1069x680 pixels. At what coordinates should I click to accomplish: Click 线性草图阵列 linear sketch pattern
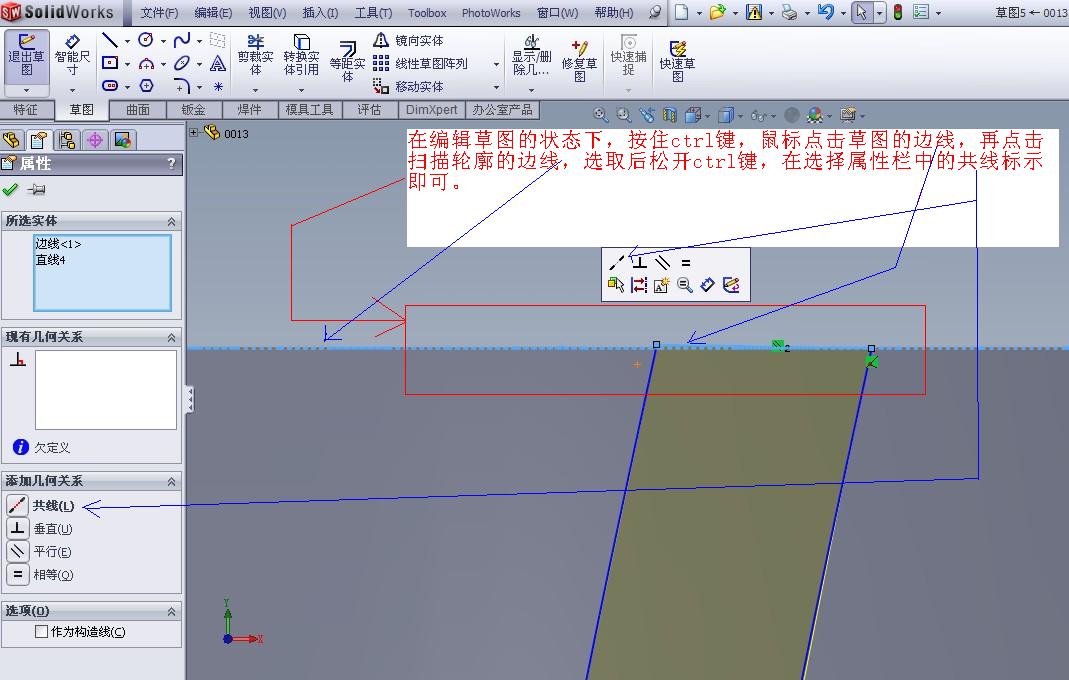coord(421,63)
